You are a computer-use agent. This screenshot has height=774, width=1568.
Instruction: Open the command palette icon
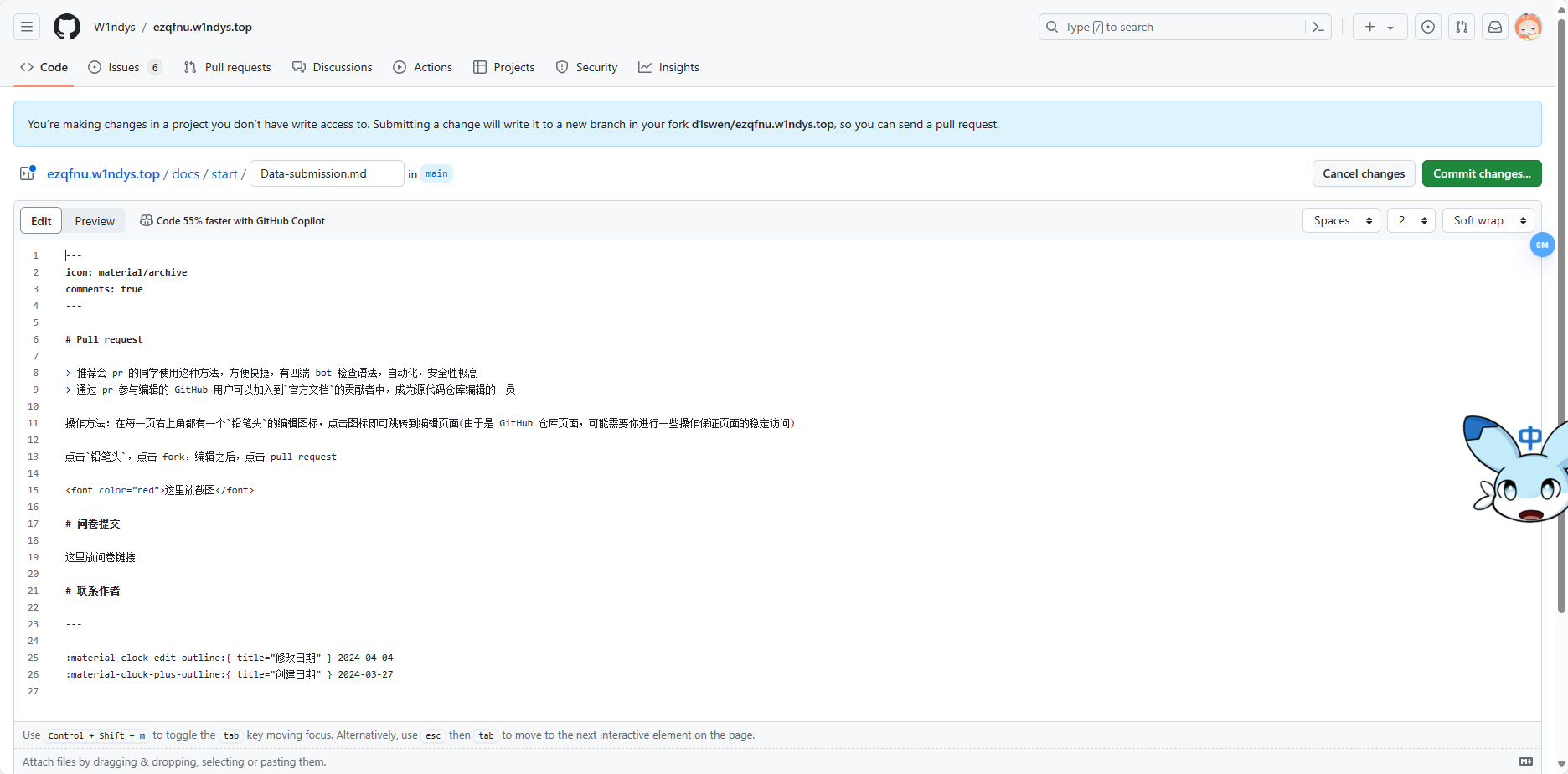tap(1318, 27)
